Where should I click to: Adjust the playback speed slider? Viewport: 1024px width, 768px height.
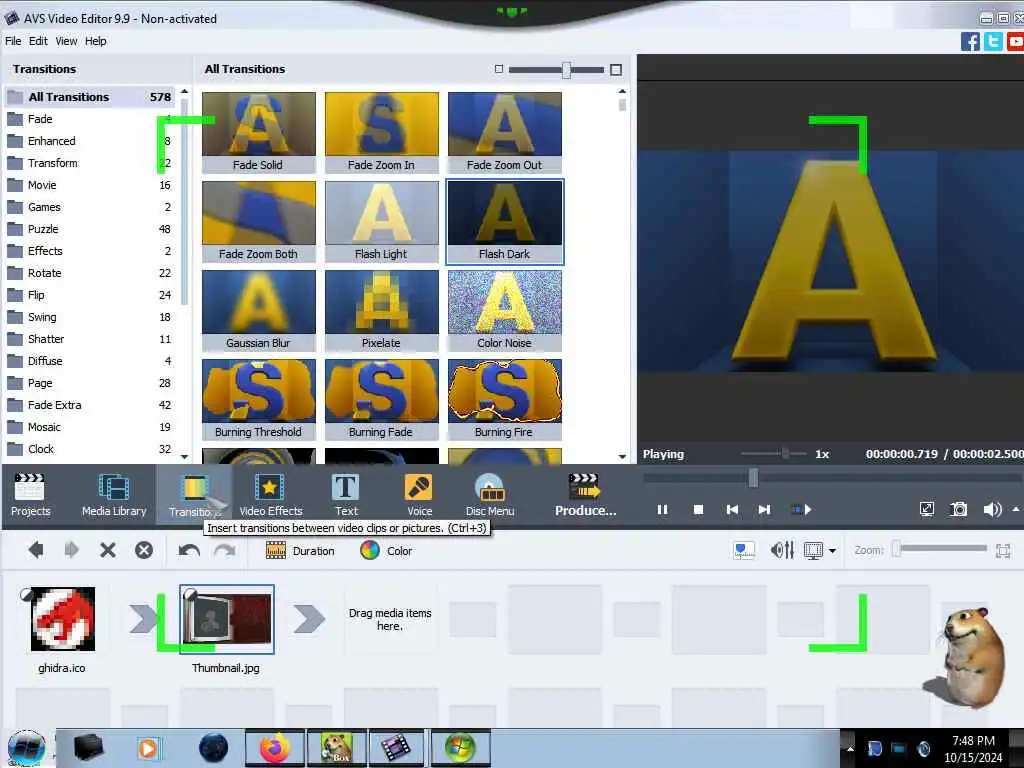[x=775, y=453]
